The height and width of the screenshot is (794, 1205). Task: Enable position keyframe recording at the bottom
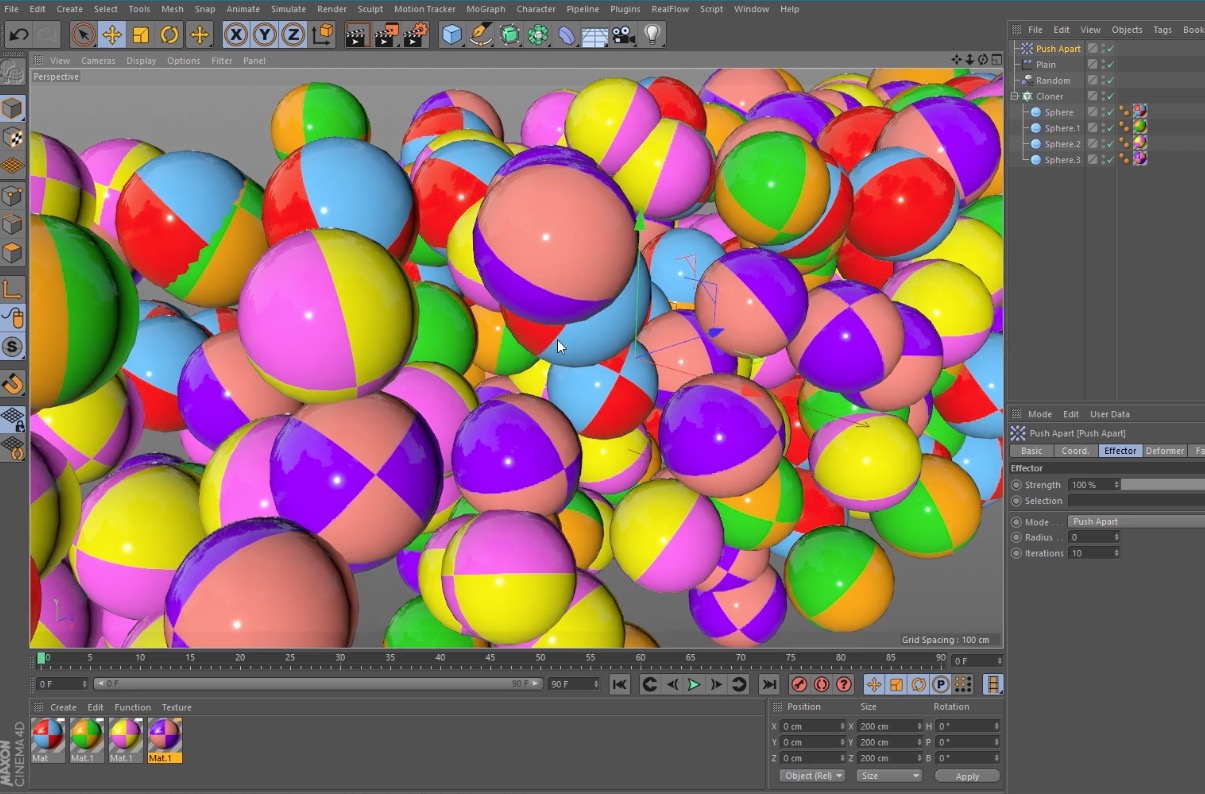pyautogui.click(x=873, y=684)
